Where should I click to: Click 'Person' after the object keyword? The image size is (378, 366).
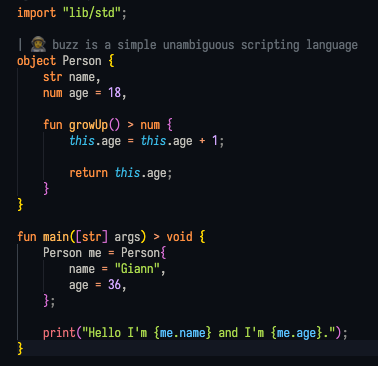click(x=82, y=61)
